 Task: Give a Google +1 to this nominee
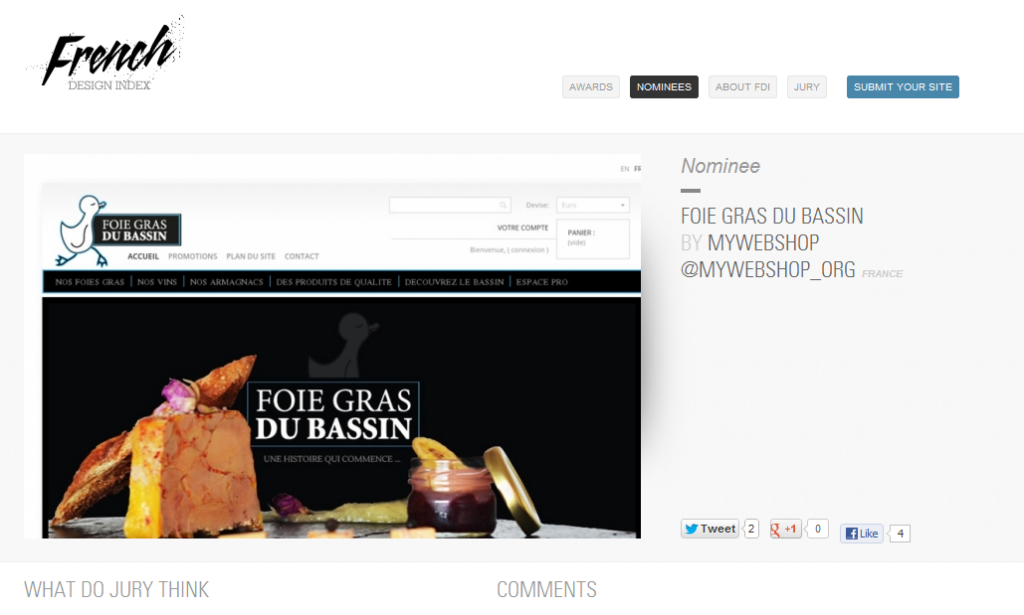tap(787, 528)
